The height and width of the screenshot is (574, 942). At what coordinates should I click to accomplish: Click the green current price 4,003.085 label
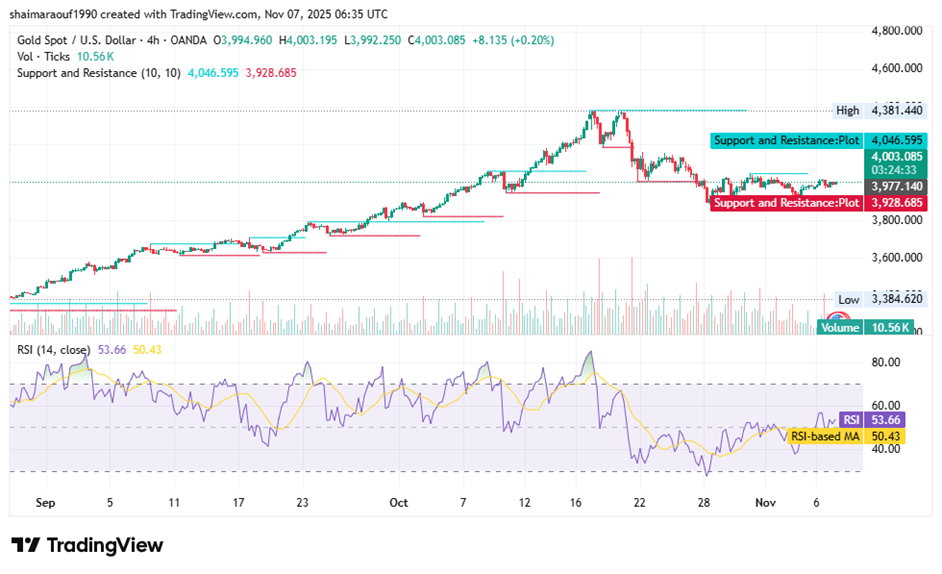click(897, 156)
